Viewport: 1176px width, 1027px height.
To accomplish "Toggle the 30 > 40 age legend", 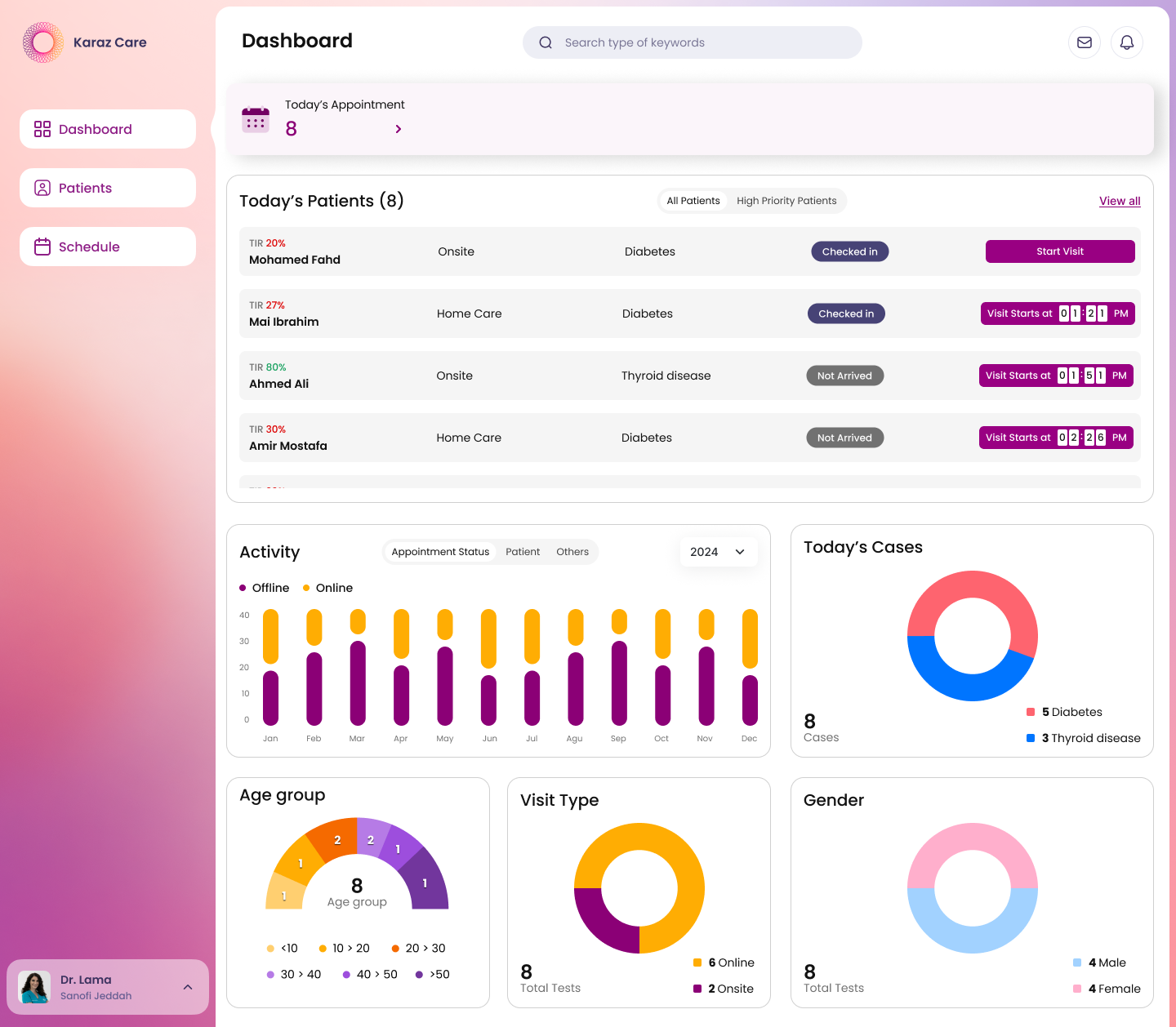I will point(294,974).
